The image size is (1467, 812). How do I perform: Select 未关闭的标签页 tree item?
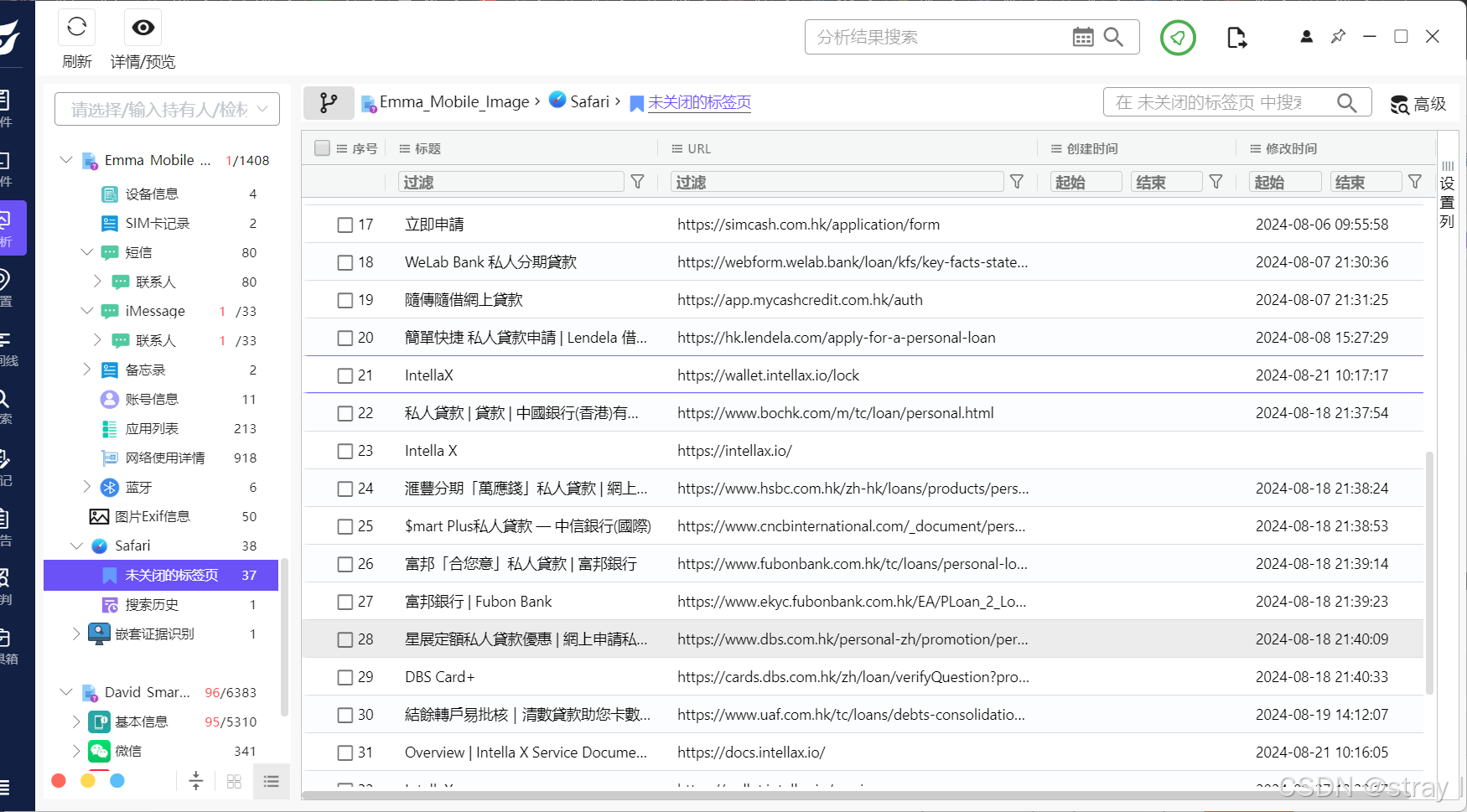(x=161, y=575)
